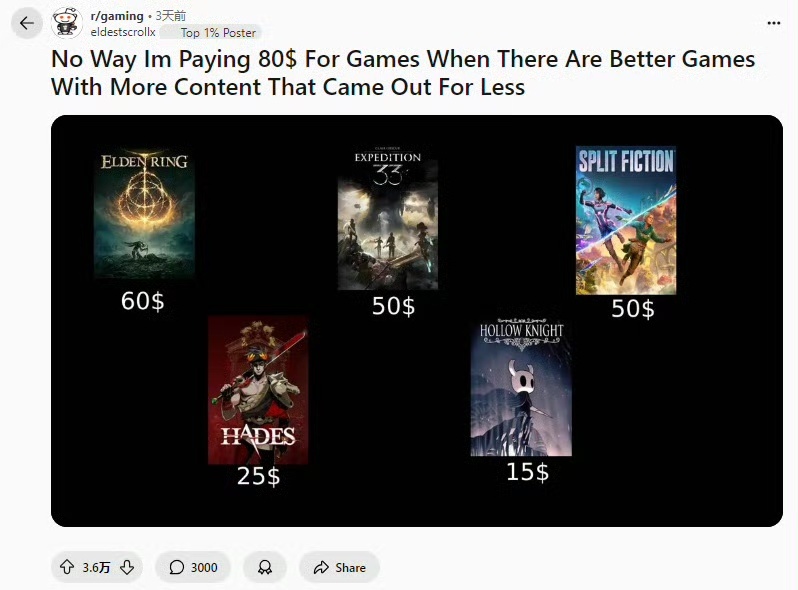Screen dimensions: 798x590
Task: Click the Hollow Knight cover art
Action: pos(521,386)
